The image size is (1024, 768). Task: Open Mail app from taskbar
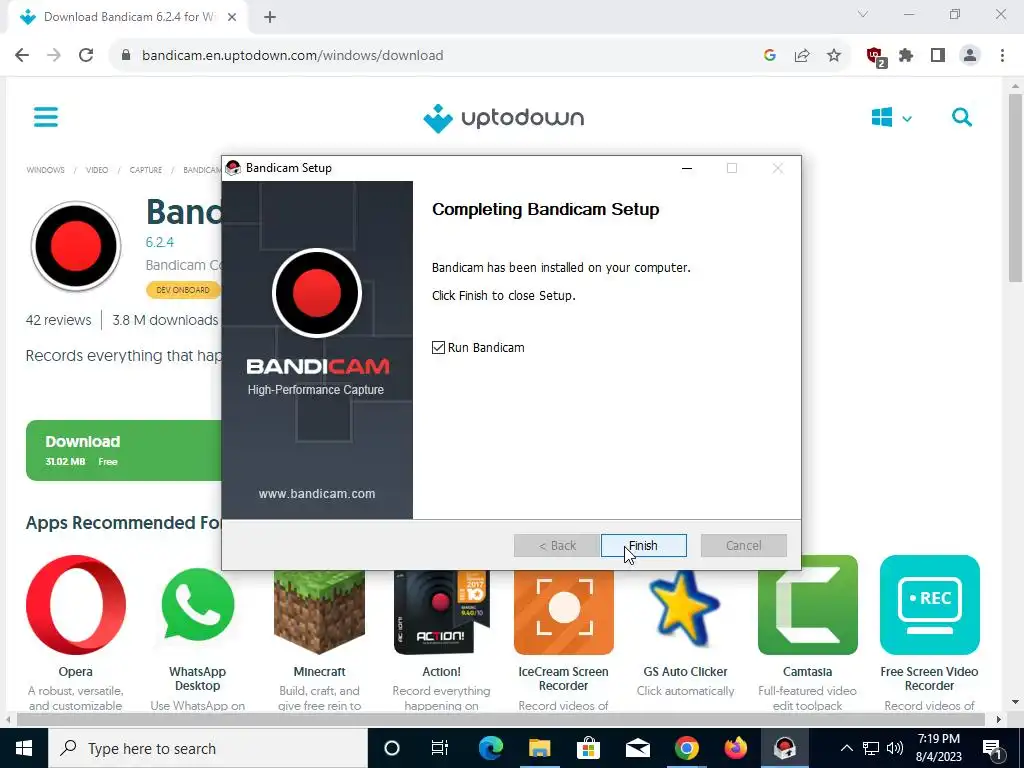click(x=637, y=748)
